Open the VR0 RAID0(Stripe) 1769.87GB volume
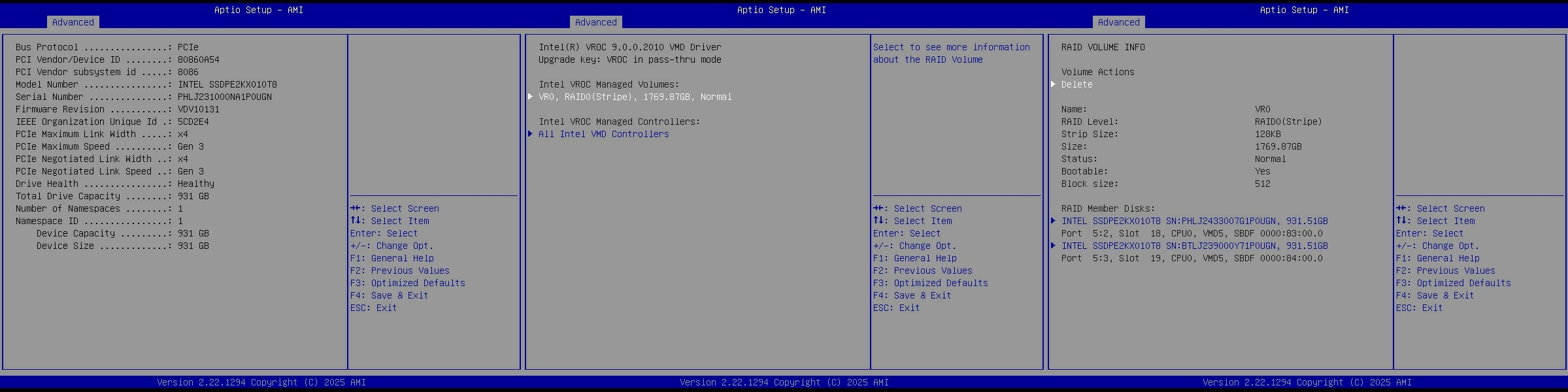The height and width of the screenshot is (392, 1568). click(635, 97)
